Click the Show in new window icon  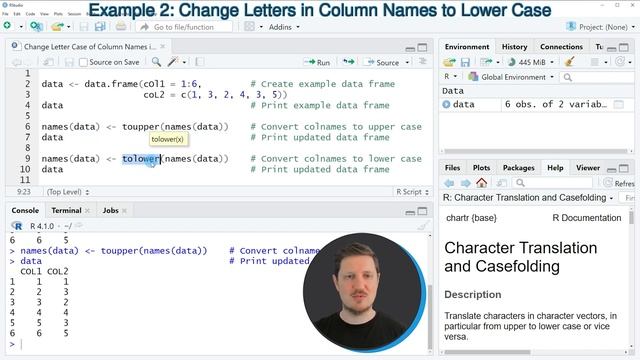(x=48, y=62)
